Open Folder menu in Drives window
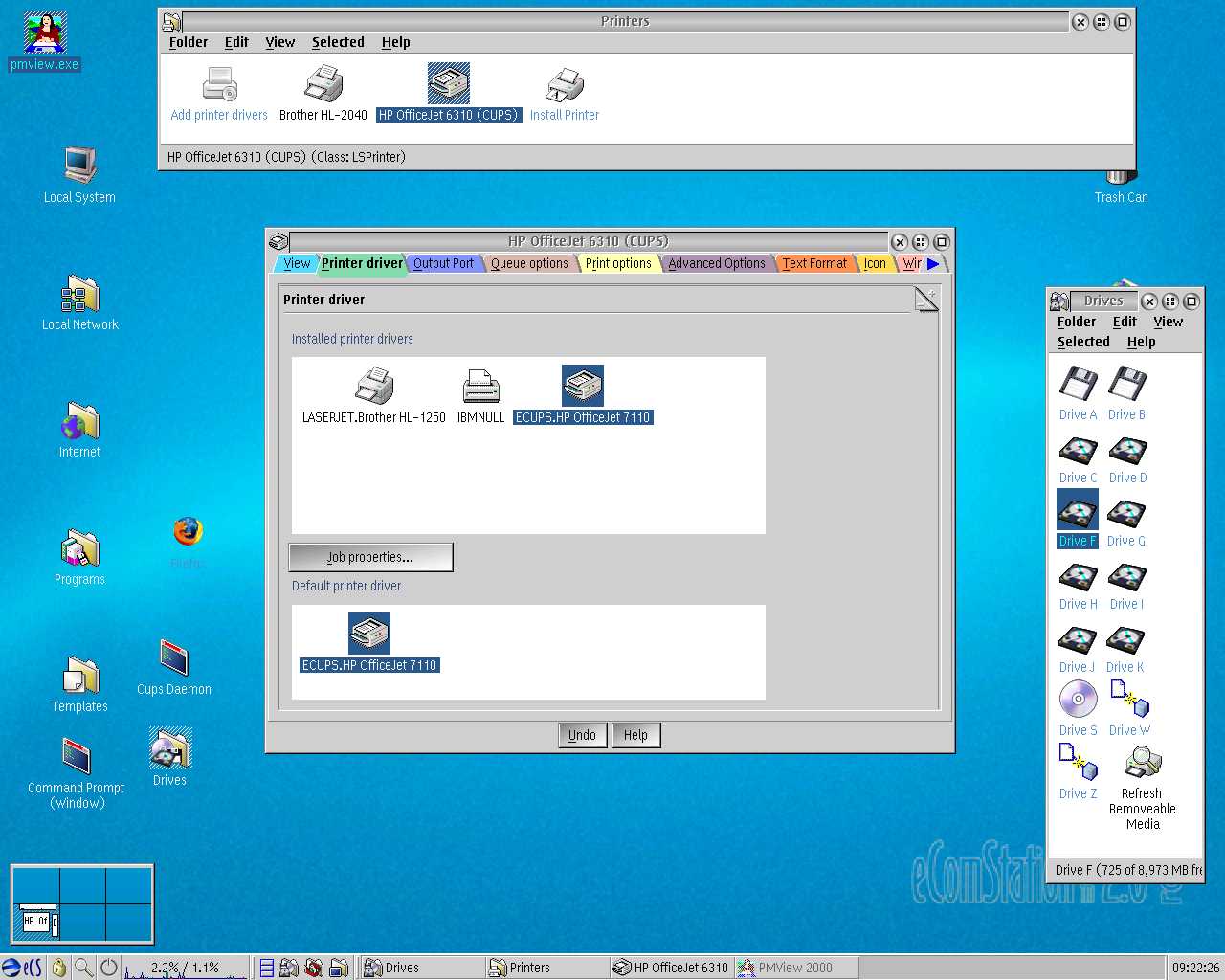 pyautogui.click(x=1077, y=322)
